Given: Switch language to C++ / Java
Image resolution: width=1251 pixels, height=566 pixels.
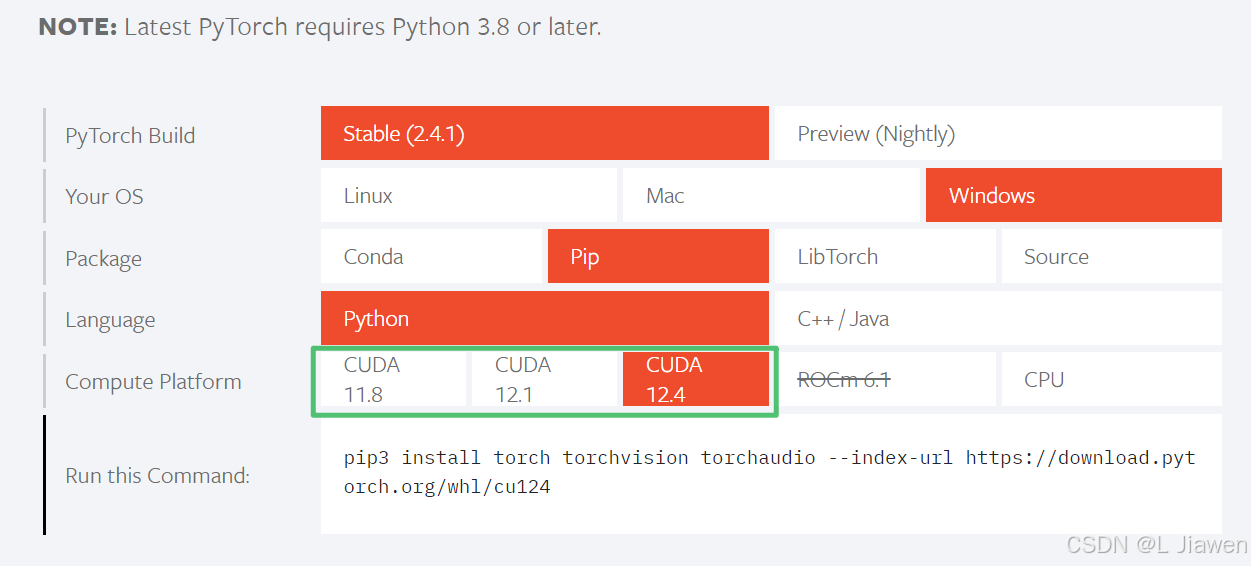Looking at the screenshot, I should (x=998, y=318).
